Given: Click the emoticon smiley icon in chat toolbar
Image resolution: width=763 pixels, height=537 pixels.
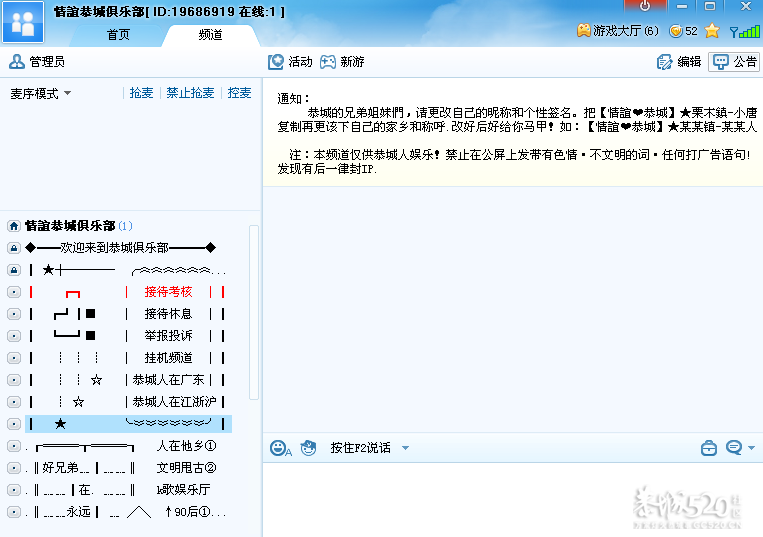Looking at the screenshot, I should click(x=280, y=448).
